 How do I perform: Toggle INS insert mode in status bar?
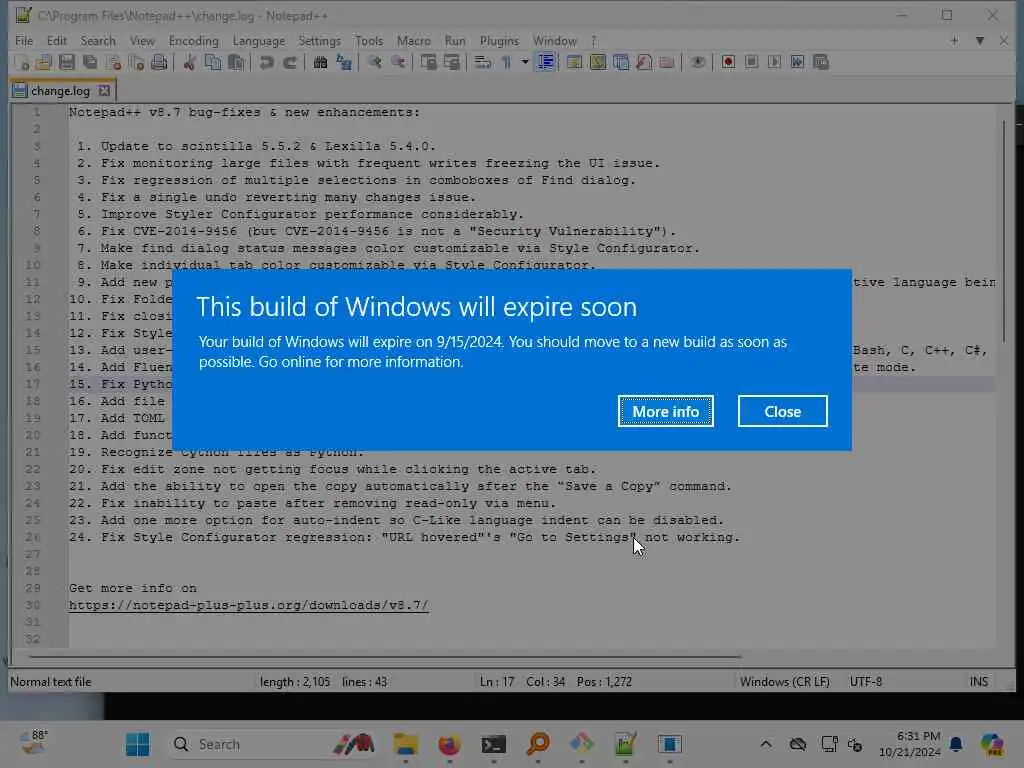coord(978,682)
